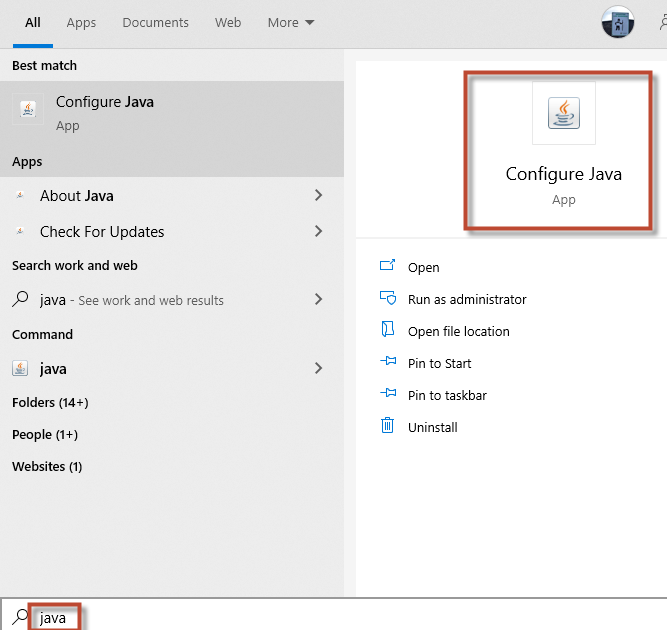Click the shield icon for Run as administrator

[x=388, y=298]
